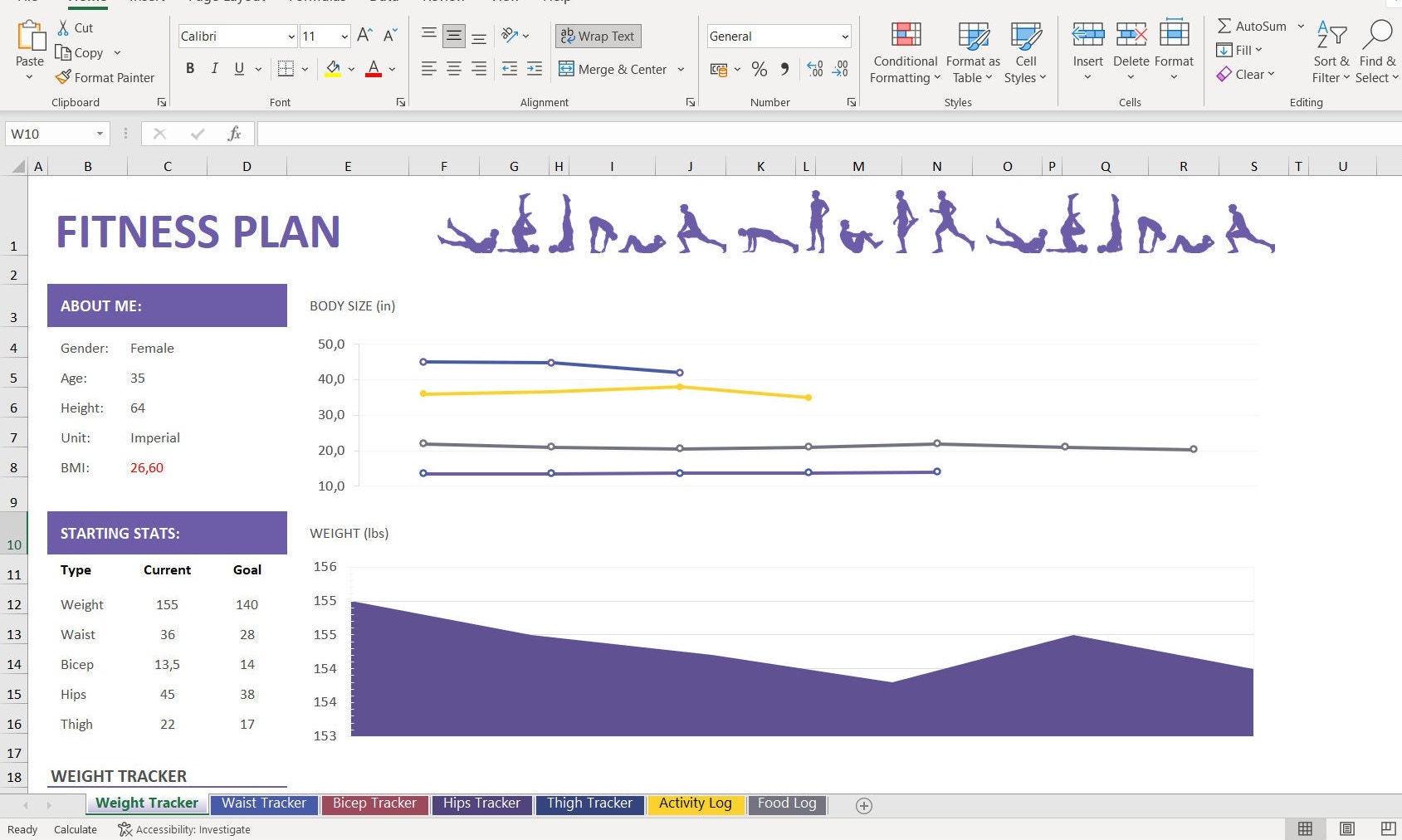The height and width of the screenshot is (840, 1402).
Task: Open Conditional Formatting options
Action: tap(904, 51)
